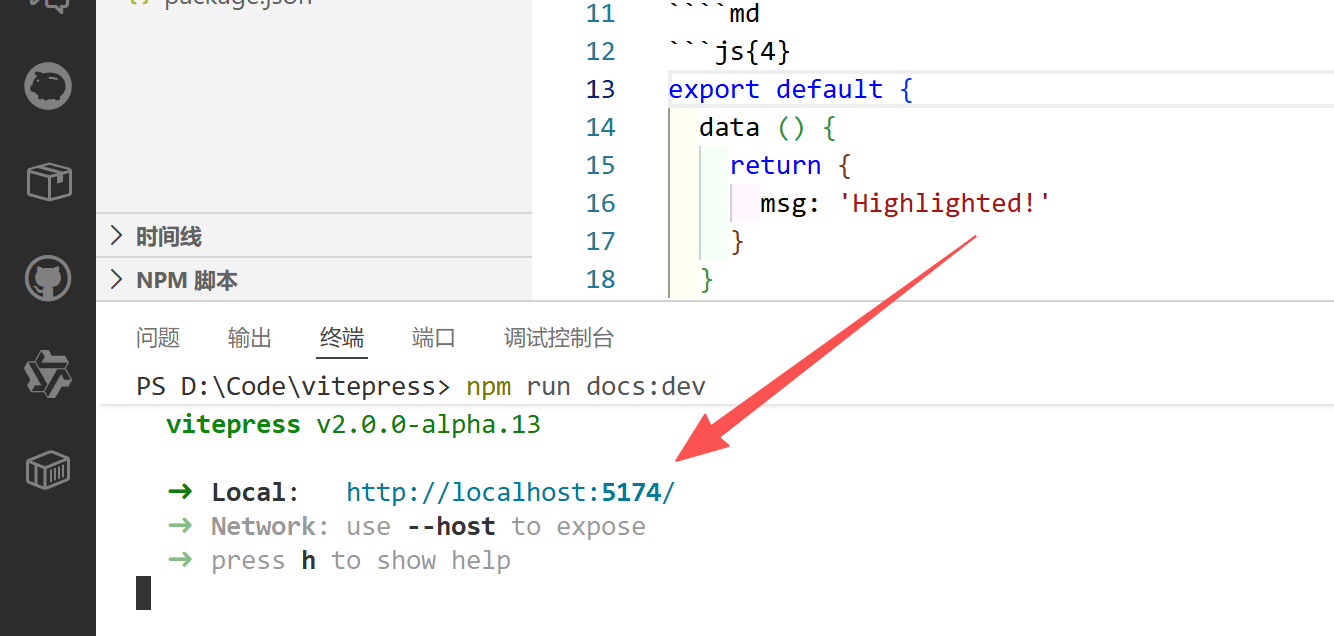Open the package box icon panel
This screenshot has width=1334, height=636.
click(48, 182)
